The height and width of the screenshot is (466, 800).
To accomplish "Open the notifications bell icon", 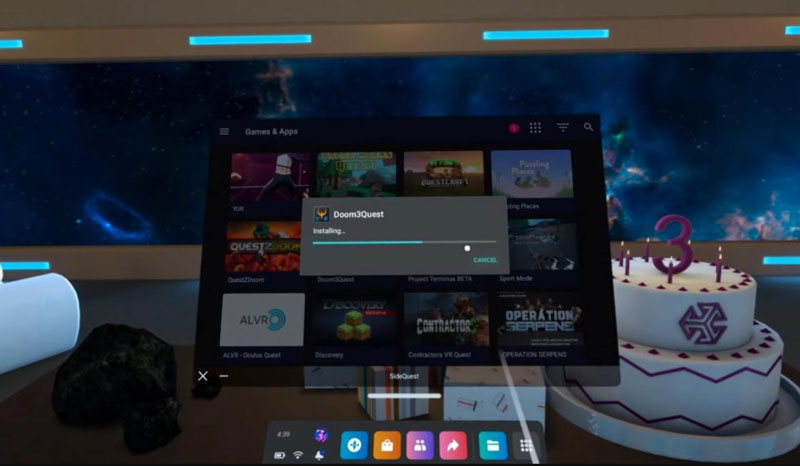I will (320, 454).
